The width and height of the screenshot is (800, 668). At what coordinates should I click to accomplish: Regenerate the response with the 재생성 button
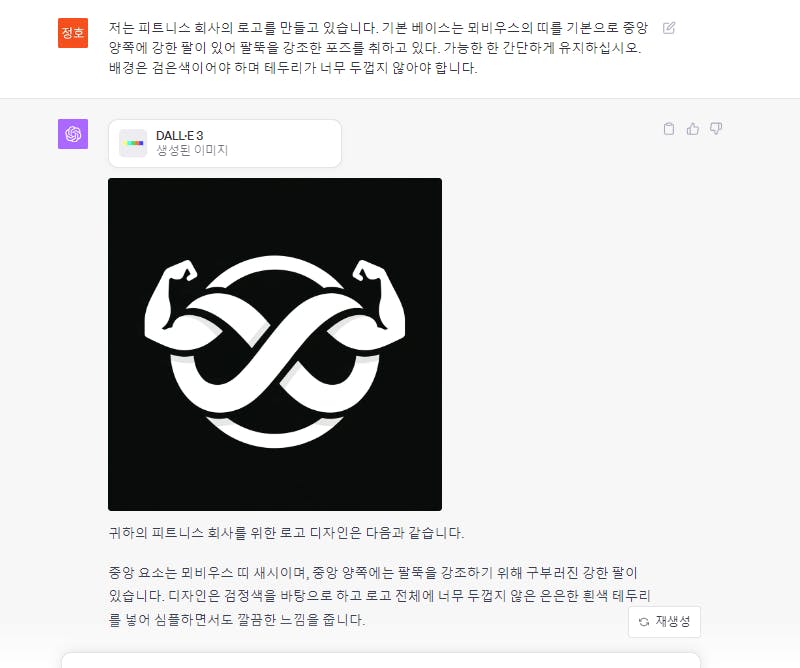coord(664,622)
